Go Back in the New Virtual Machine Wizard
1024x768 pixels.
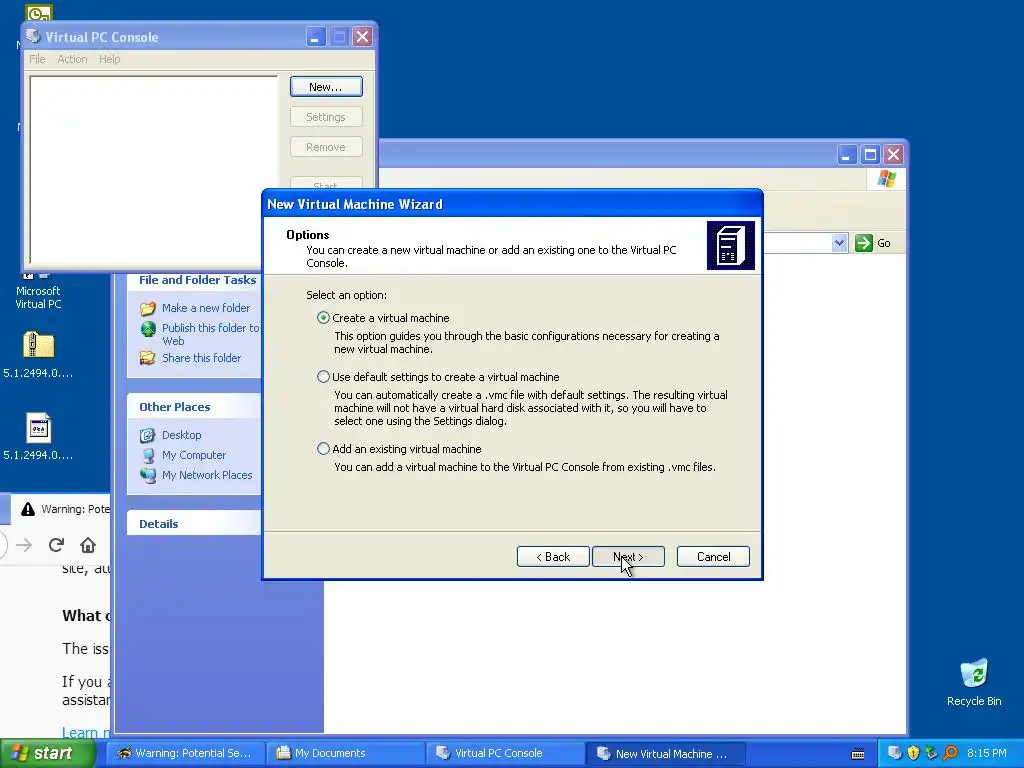pos(553,556)
